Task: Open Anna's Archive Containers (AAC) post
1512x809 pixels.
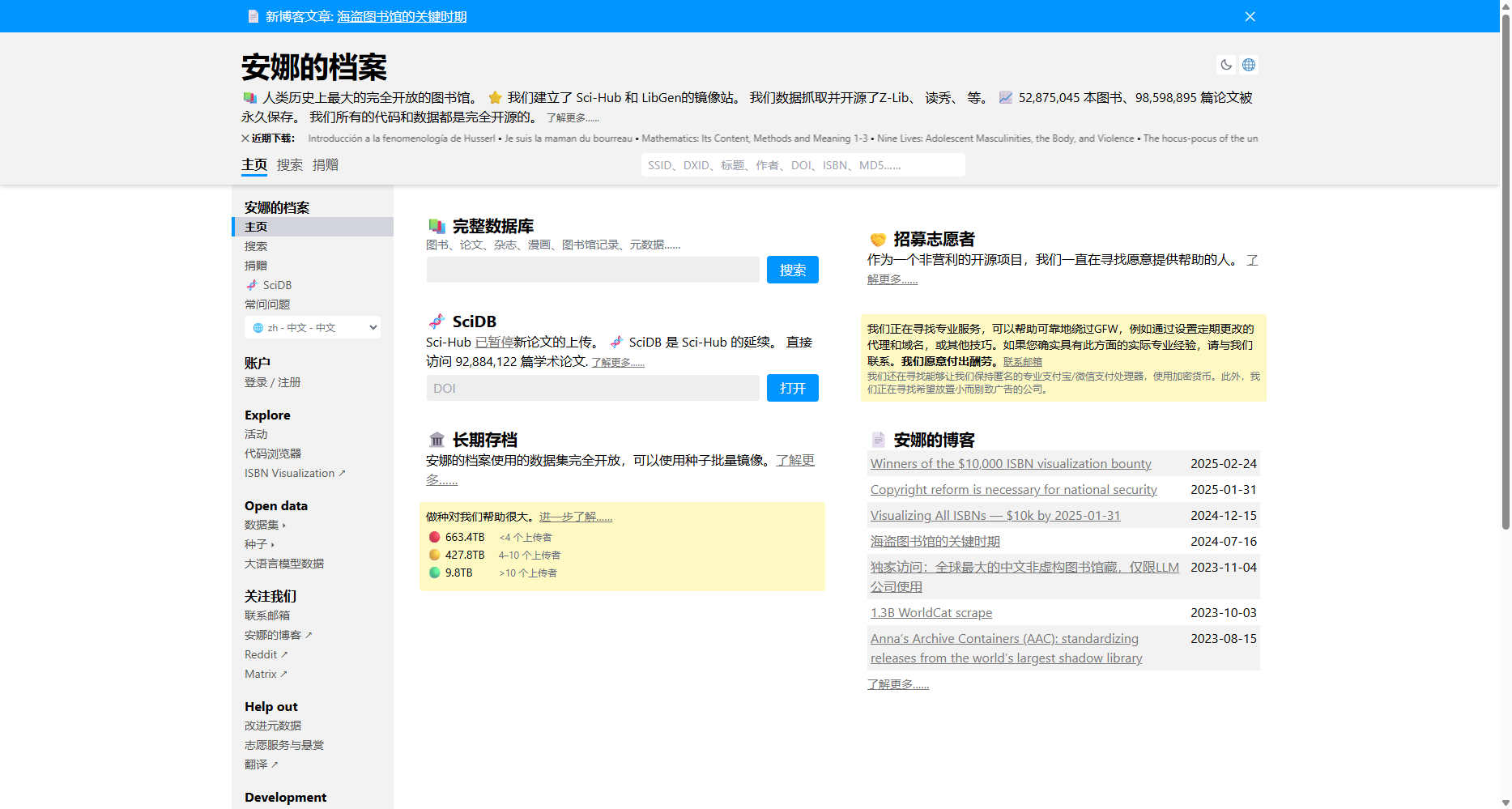Action: (x=1007, y=648)
